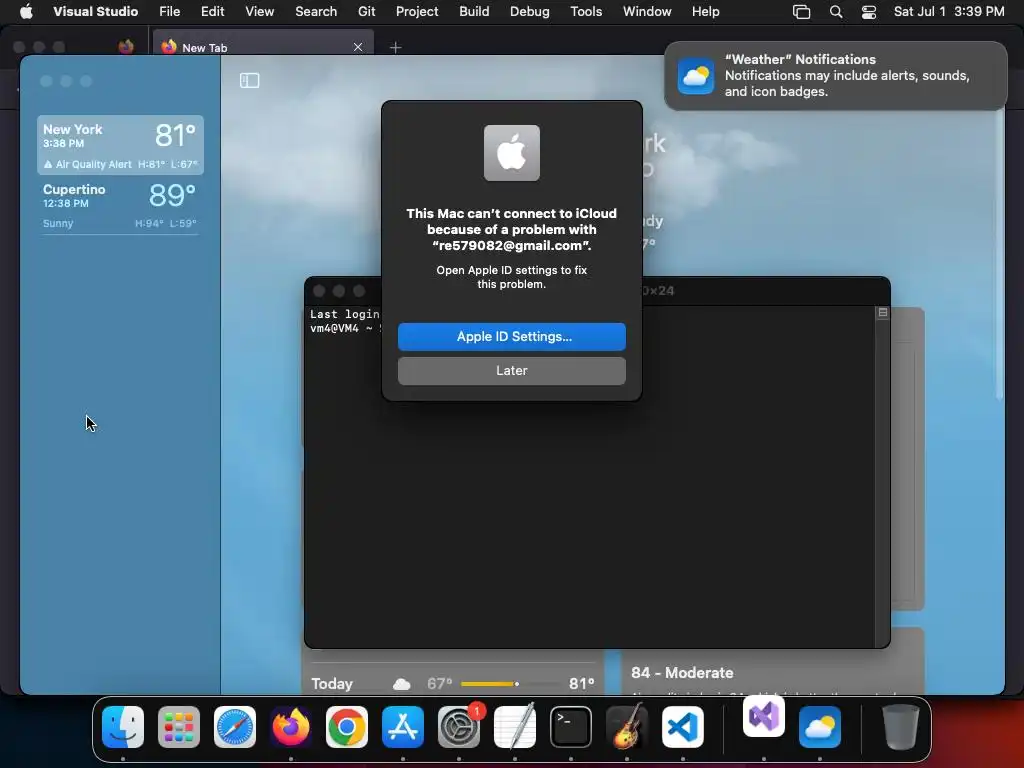The image size is (1024, 768).
Task: Toggle the Weather sidebar icon
Action: click(249, 80)
